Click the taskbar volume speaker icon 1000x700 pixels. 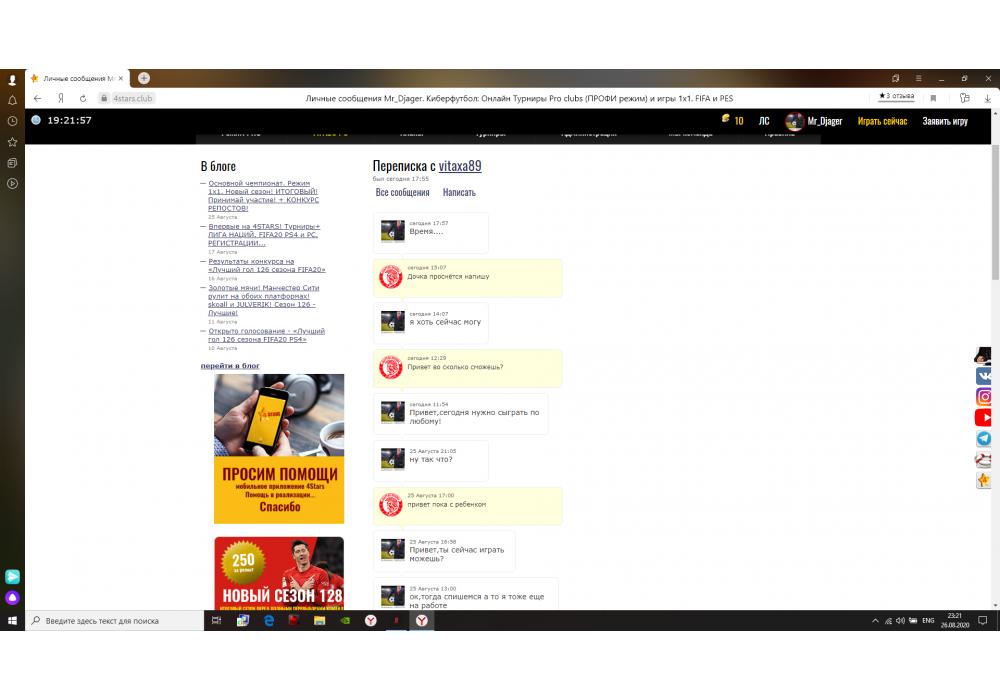point(900,620)
